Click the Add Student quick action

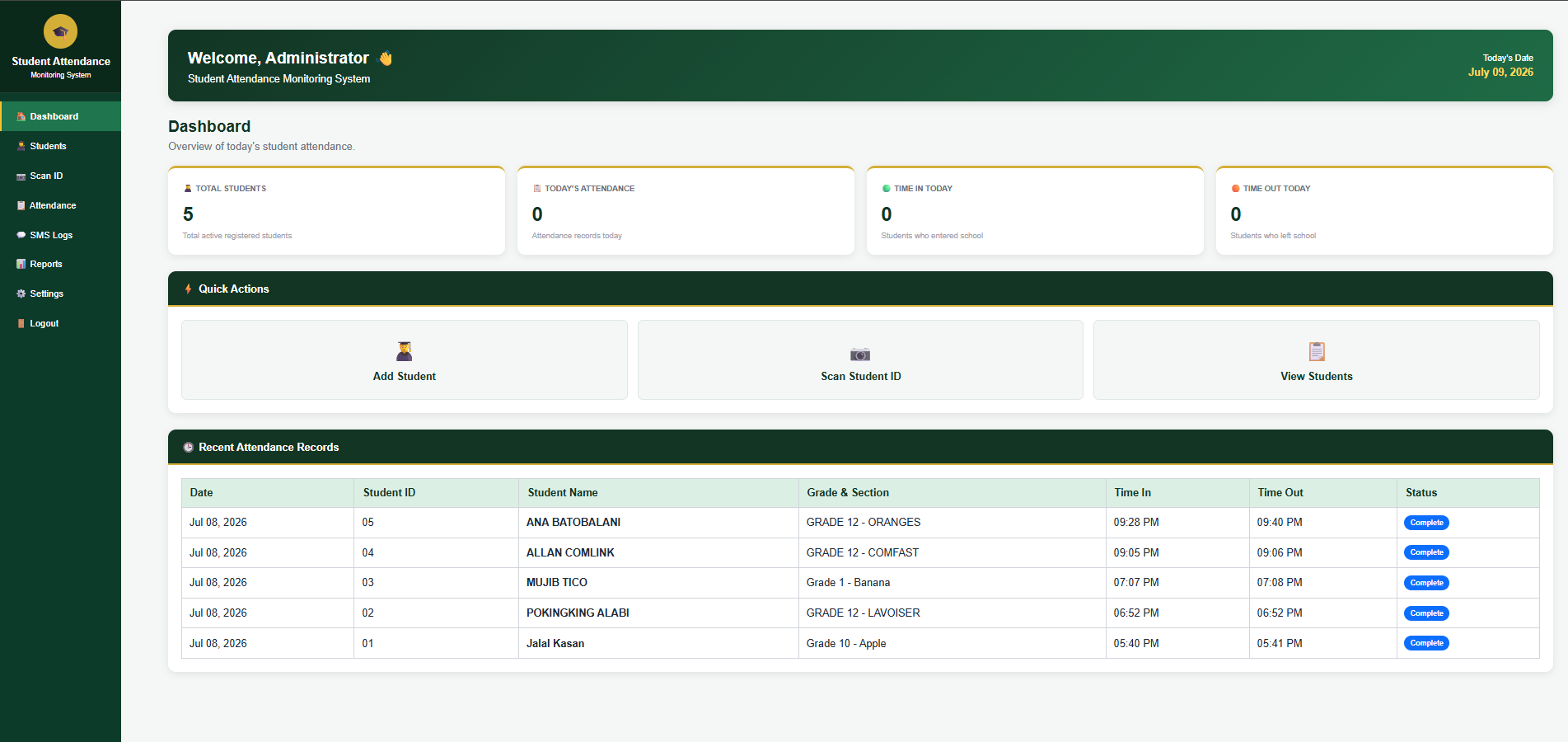pos(405,360)
